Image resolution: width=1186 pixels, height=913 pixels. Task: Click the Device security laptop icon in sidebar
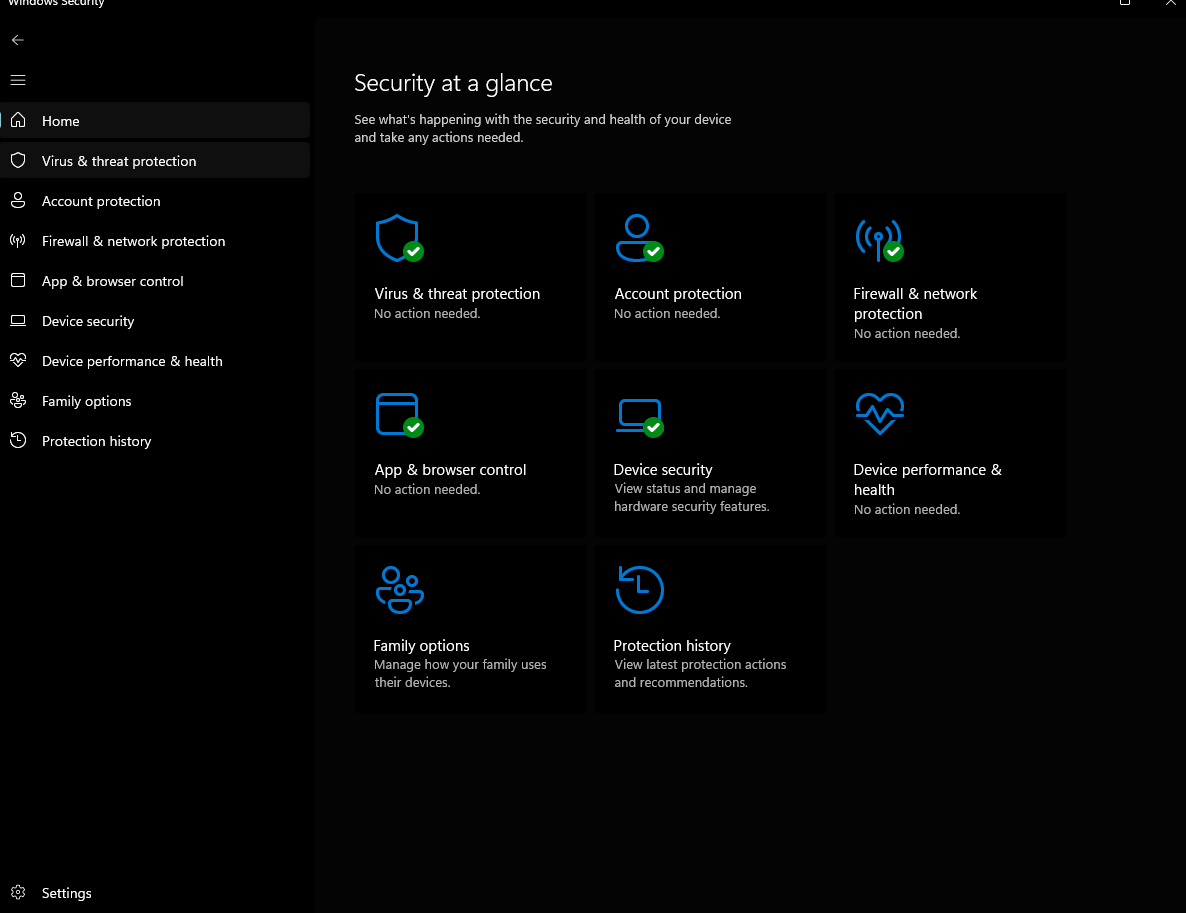pyautogui.click(x=18, y=321)
